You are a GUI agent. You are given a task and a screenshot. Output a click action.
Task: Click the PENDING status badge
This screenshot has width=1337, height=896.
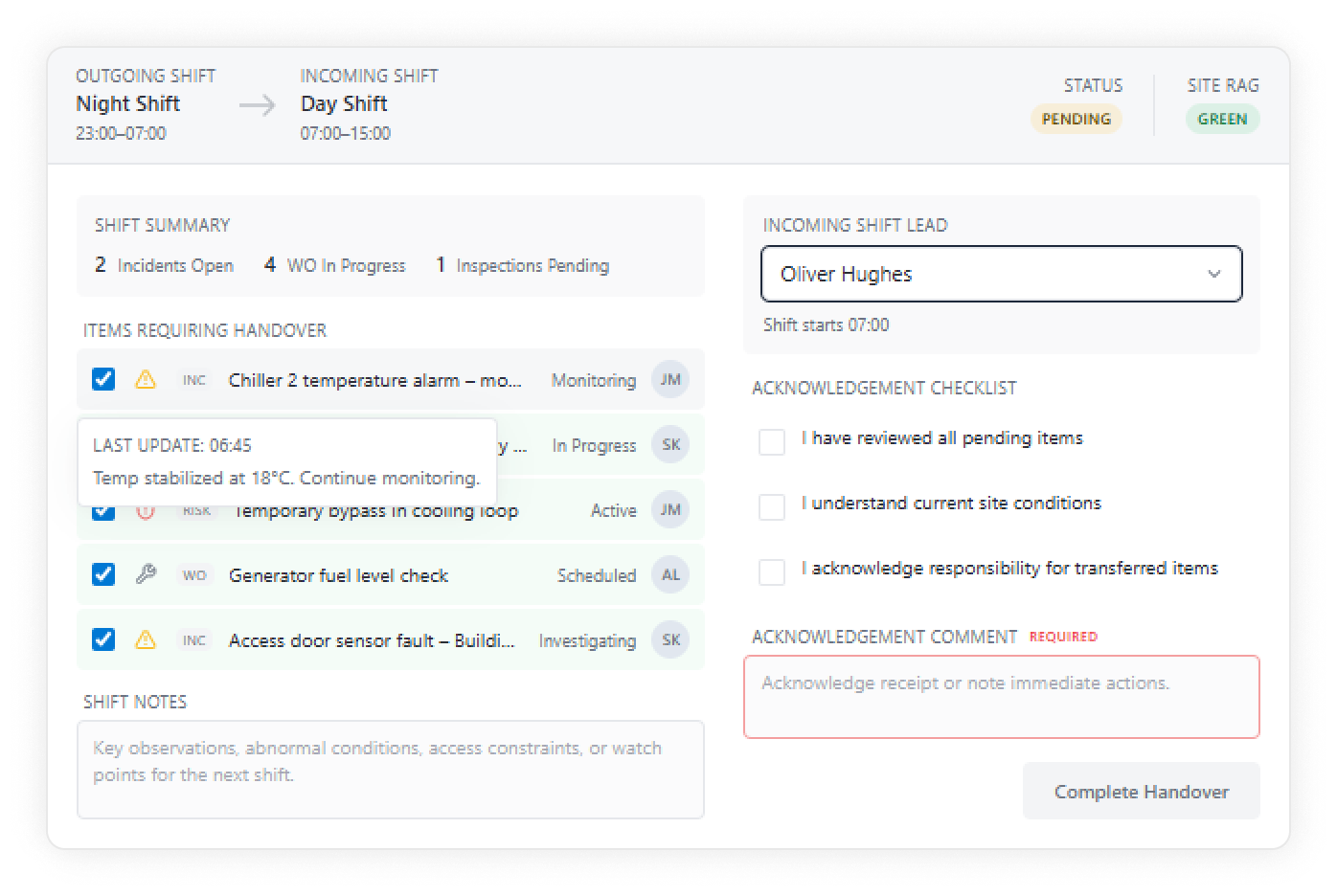[1076, 120]
